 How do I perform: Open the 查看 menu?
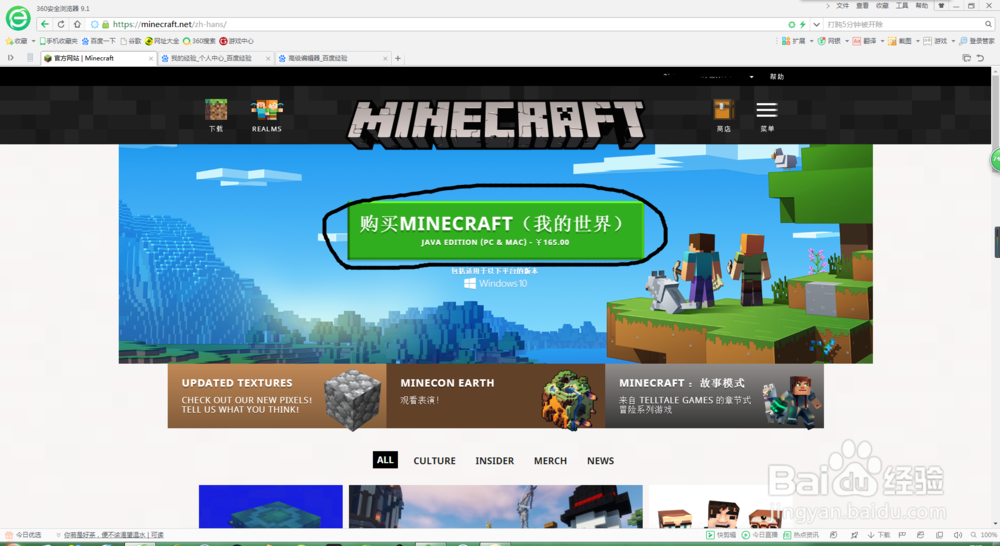[x=862, y=6]
